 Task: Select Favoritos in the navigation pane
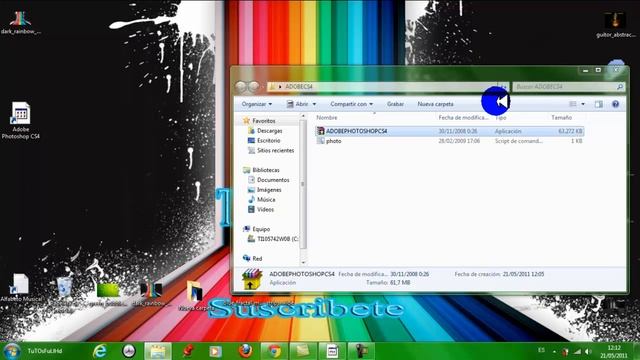coord(264,121)
